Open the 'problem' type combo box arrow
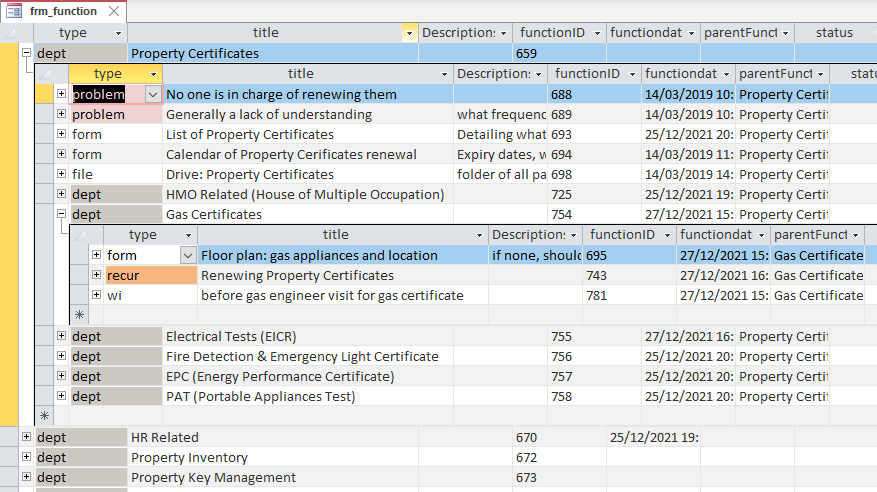 (153, 94)
